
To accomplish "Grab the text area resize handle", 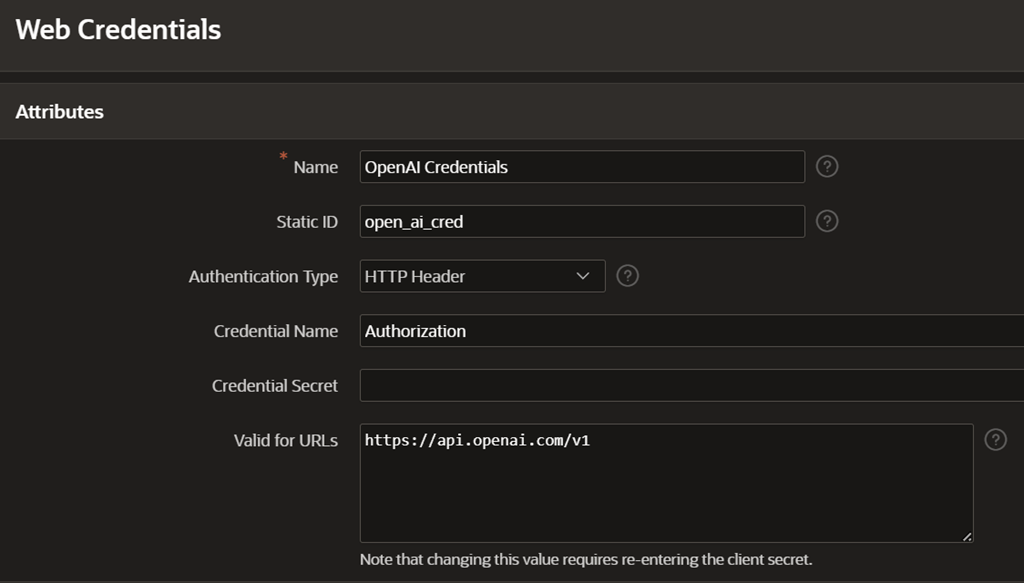I will (x=966, y=536).
